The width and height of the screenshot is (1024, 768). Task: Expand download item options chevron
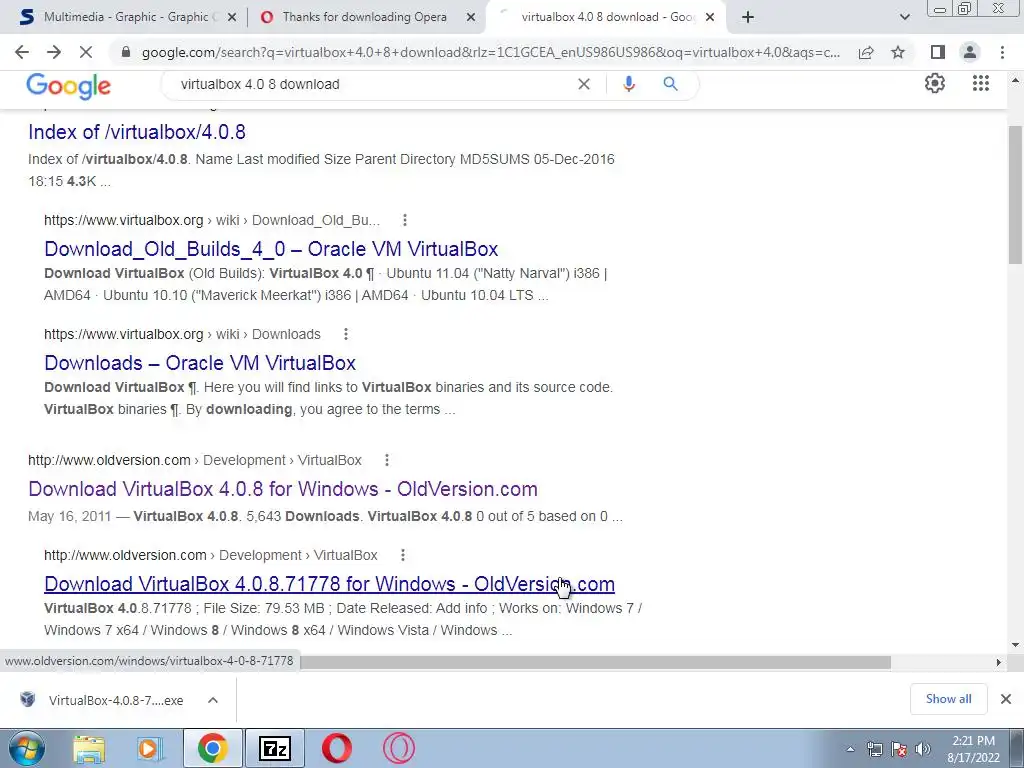coord(213,700)
